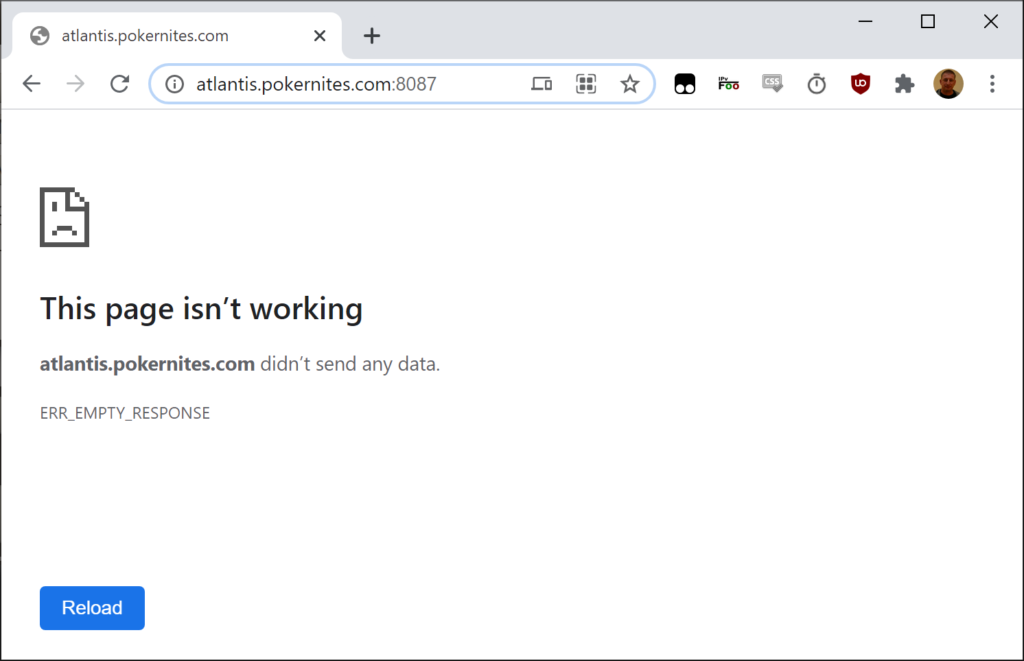The height and width of the screenshot is (661, 1024).
Task: View site information via the info icon
Action: [174, 84]
